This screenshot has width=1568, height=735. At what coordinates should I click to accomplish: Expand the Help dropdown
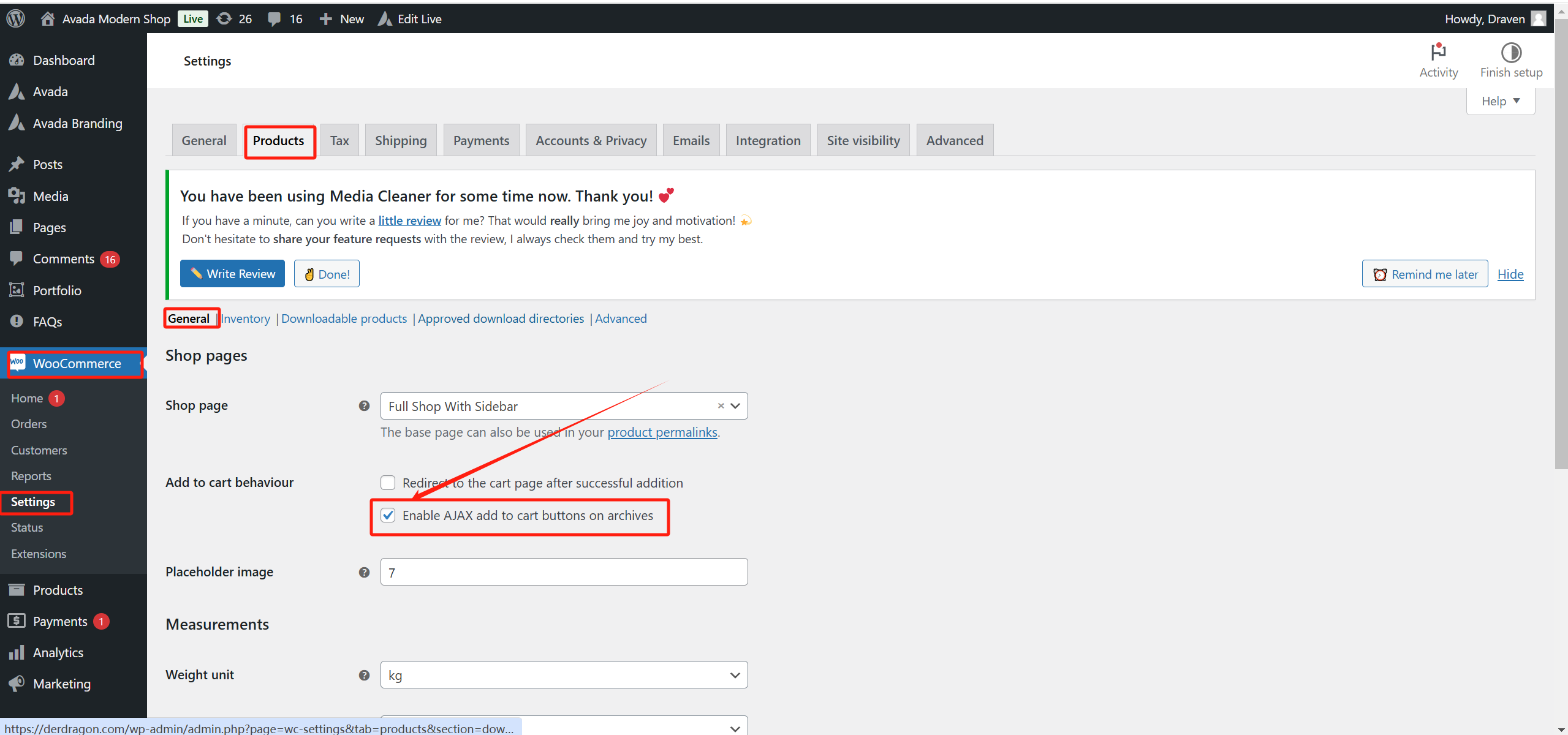[1500, 100]
